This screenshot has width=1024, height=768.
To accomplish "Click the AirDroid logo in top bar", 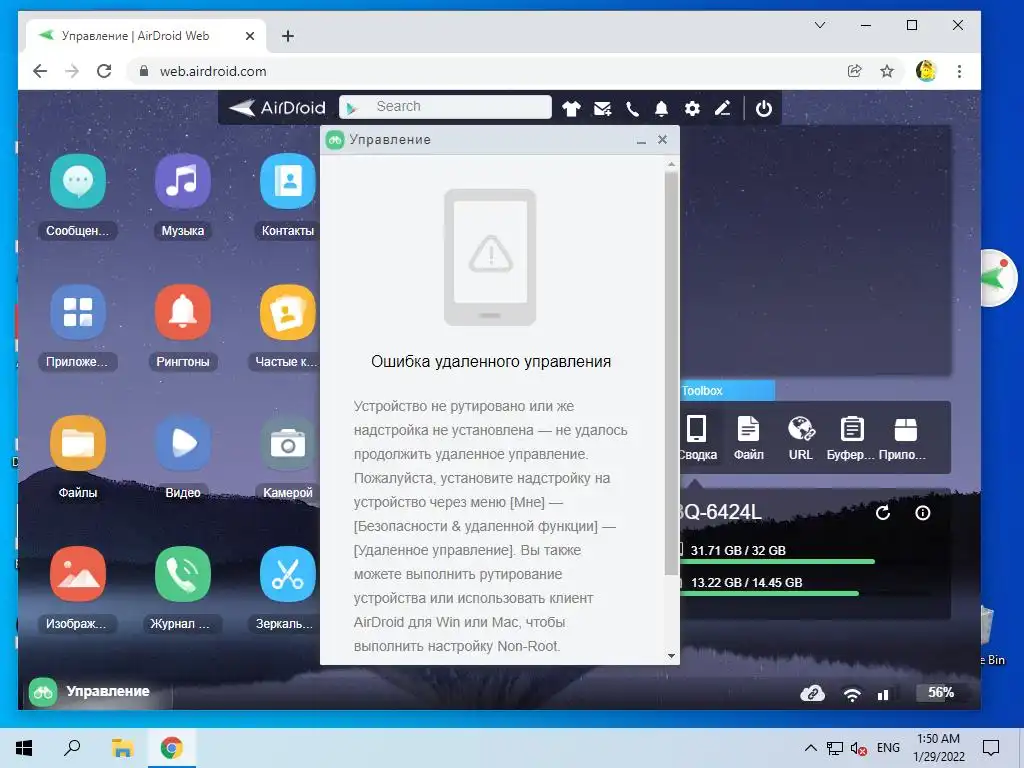I will (277, 108).
